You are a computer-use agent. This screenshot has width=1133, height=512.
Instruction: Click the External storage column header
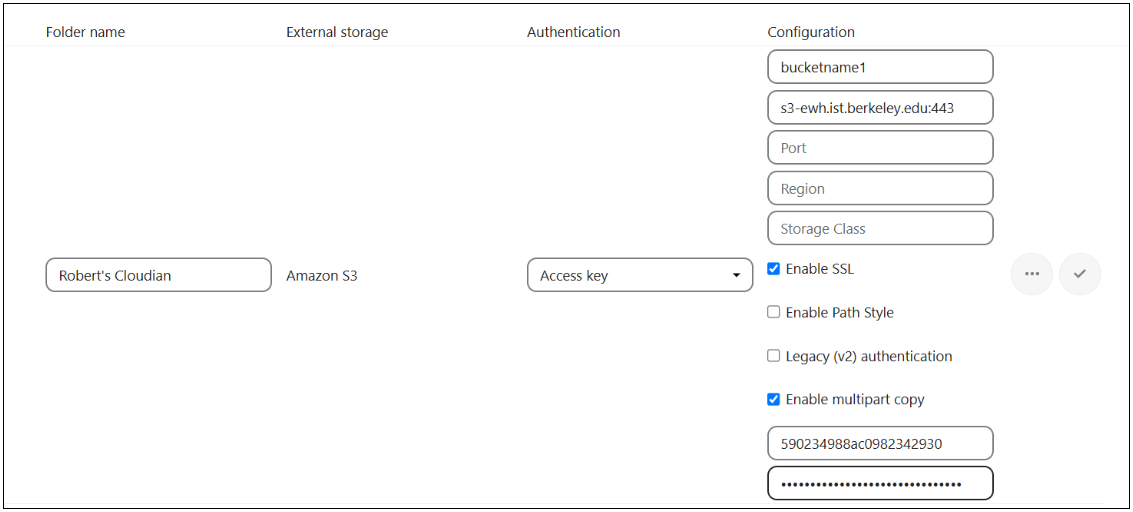coord(337,32)
